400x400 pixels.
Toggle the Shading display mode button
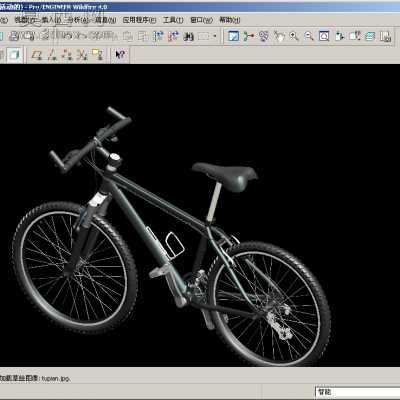click(x=14, y=55)
